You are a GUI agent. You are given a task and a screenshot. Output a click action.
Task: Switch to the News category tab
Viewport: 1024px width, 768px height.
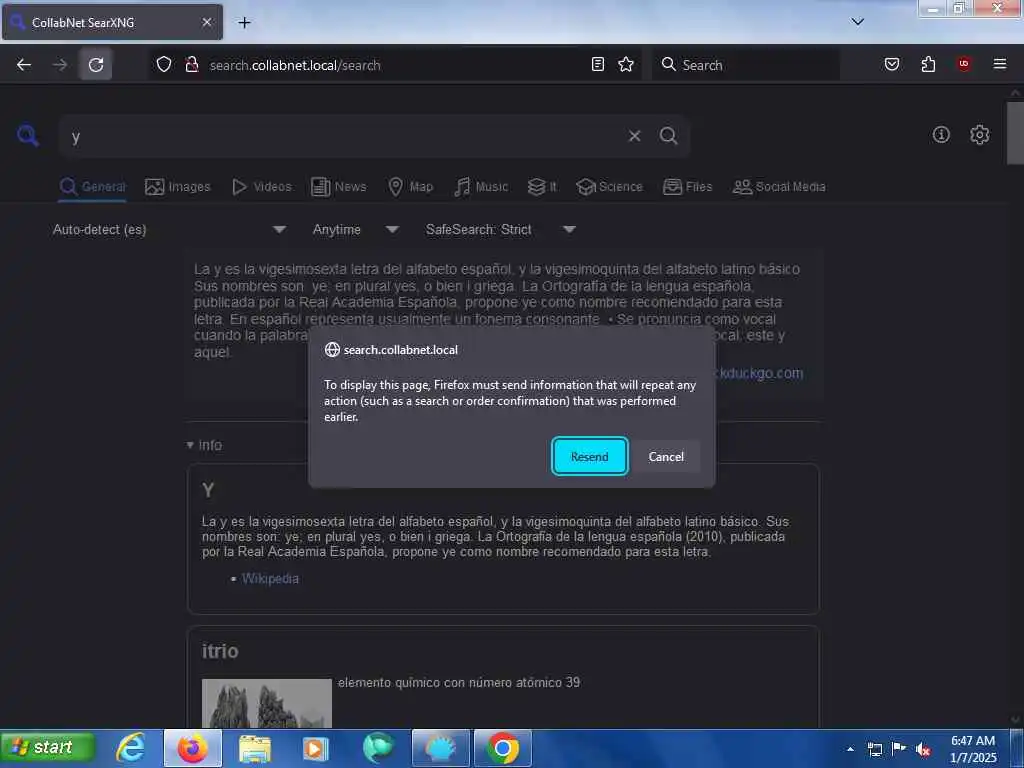click(x=338, y=187)
